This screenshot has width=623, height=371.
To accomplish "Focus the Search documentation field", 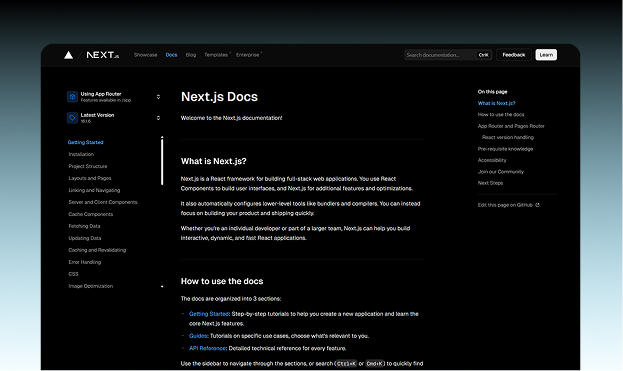I will (x=448, y=55).
